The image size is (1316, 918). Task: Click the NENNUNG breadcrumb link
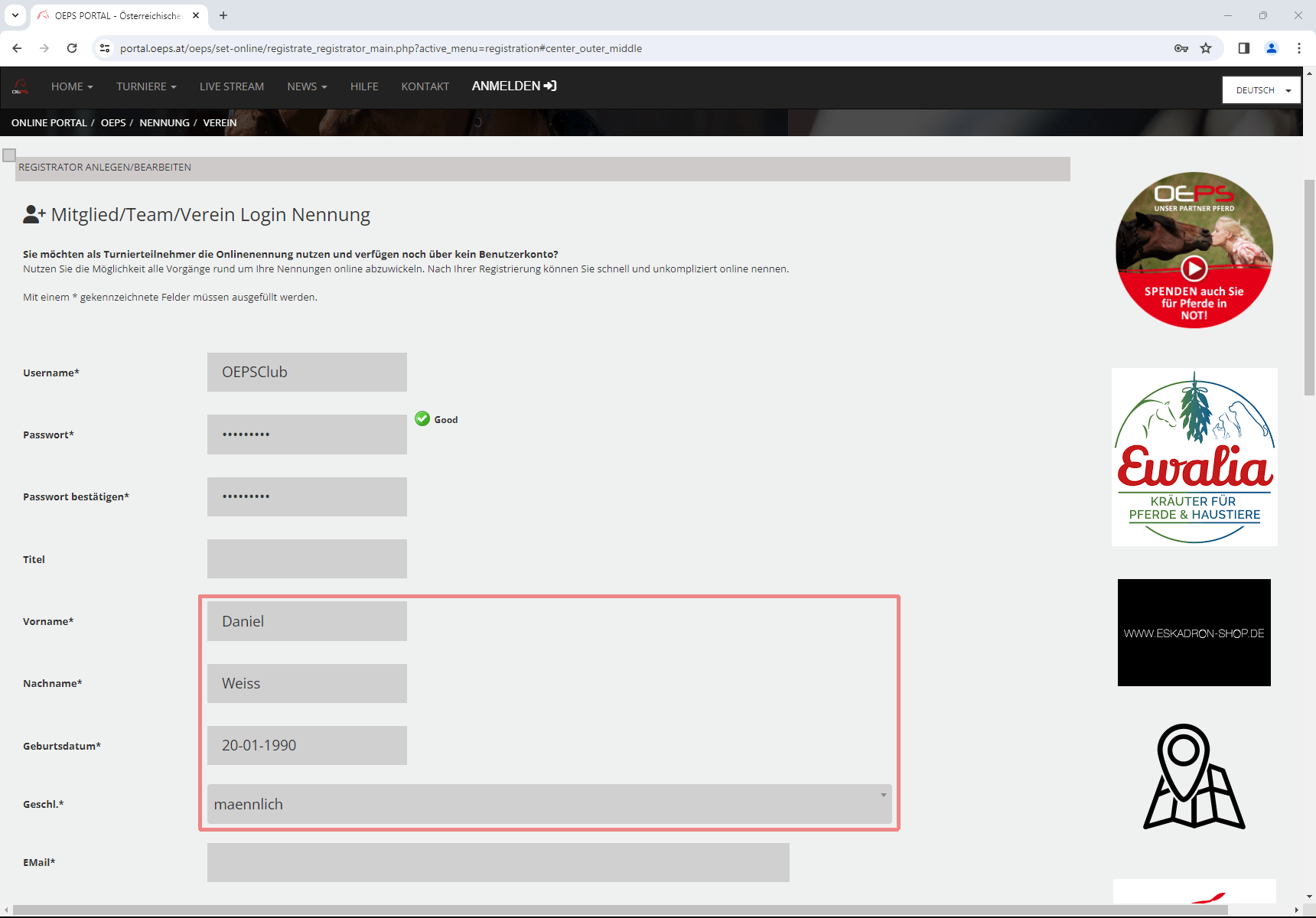coord(164,122)
